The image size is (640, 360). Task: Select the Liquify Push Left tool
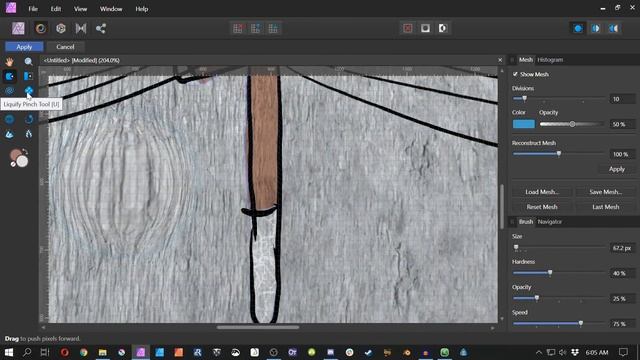point(29,76)
